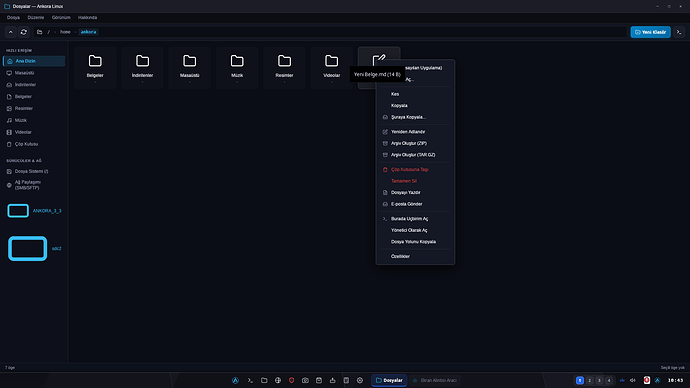Screen dimensions: 690x388
Task: Open the globe browser icon in the taskbar
Action: 278,380
